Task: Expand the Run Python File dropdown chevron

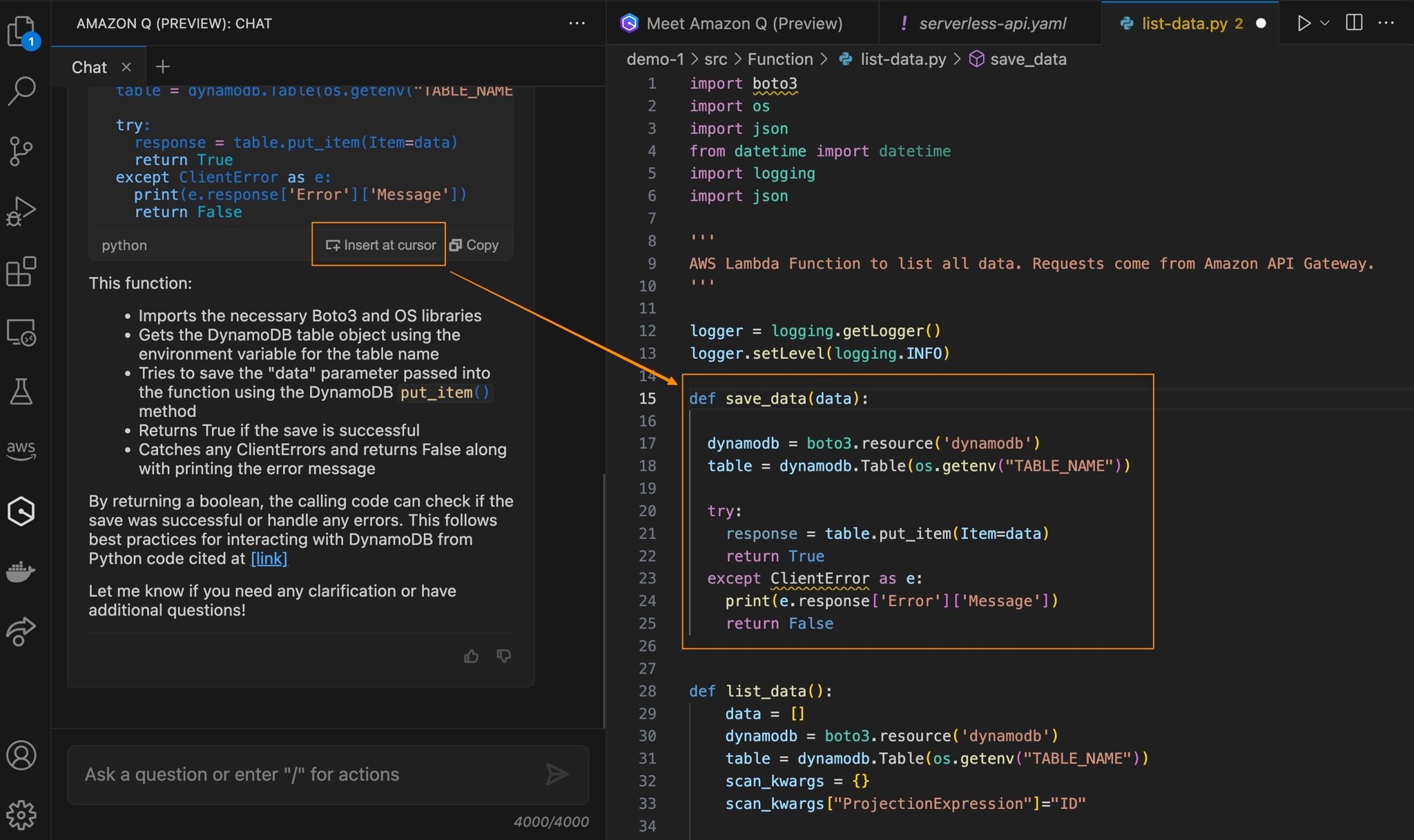Action: coord(1324,23)
